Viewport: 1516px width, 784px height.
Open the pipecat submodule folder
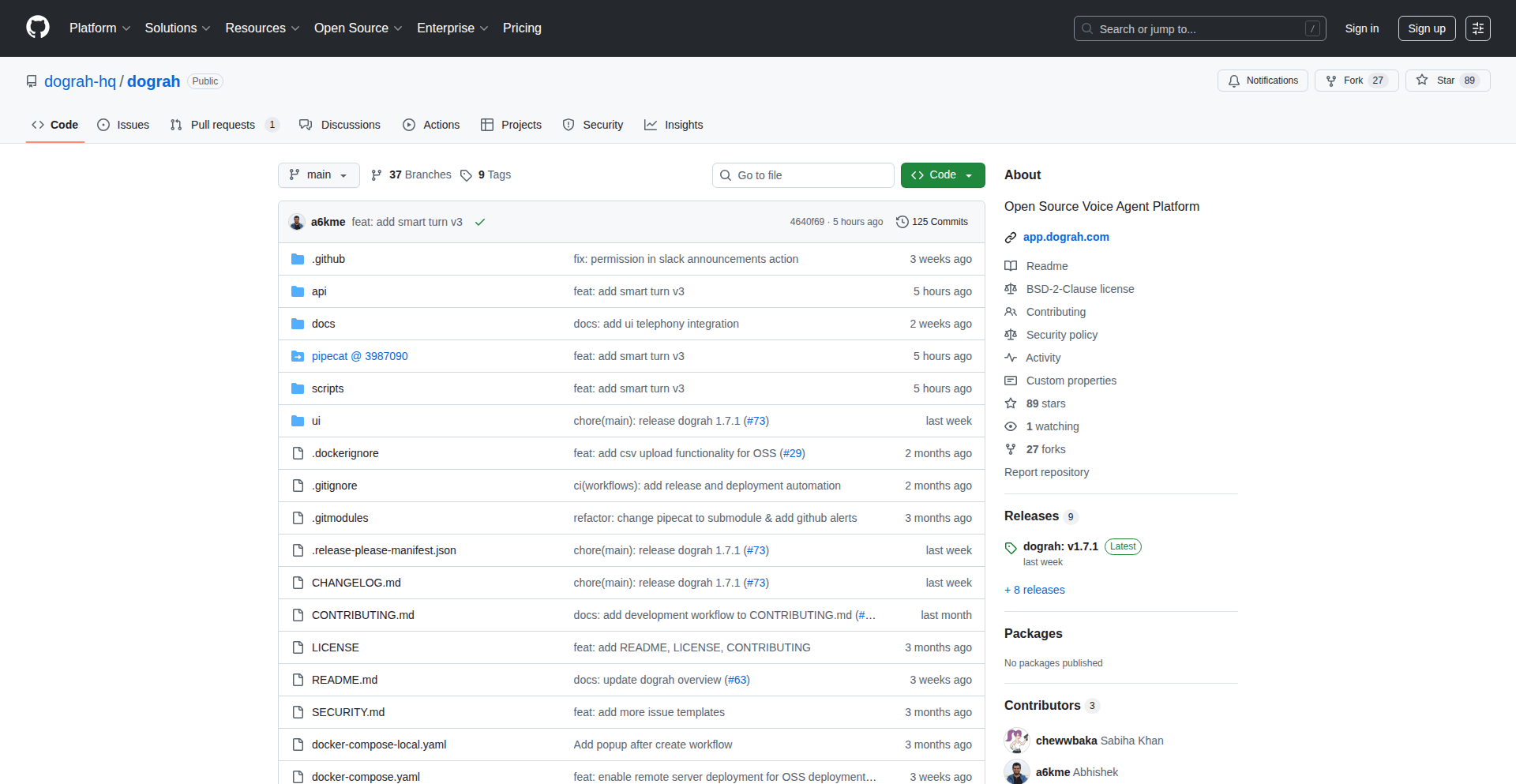click(x=359, y=356)
